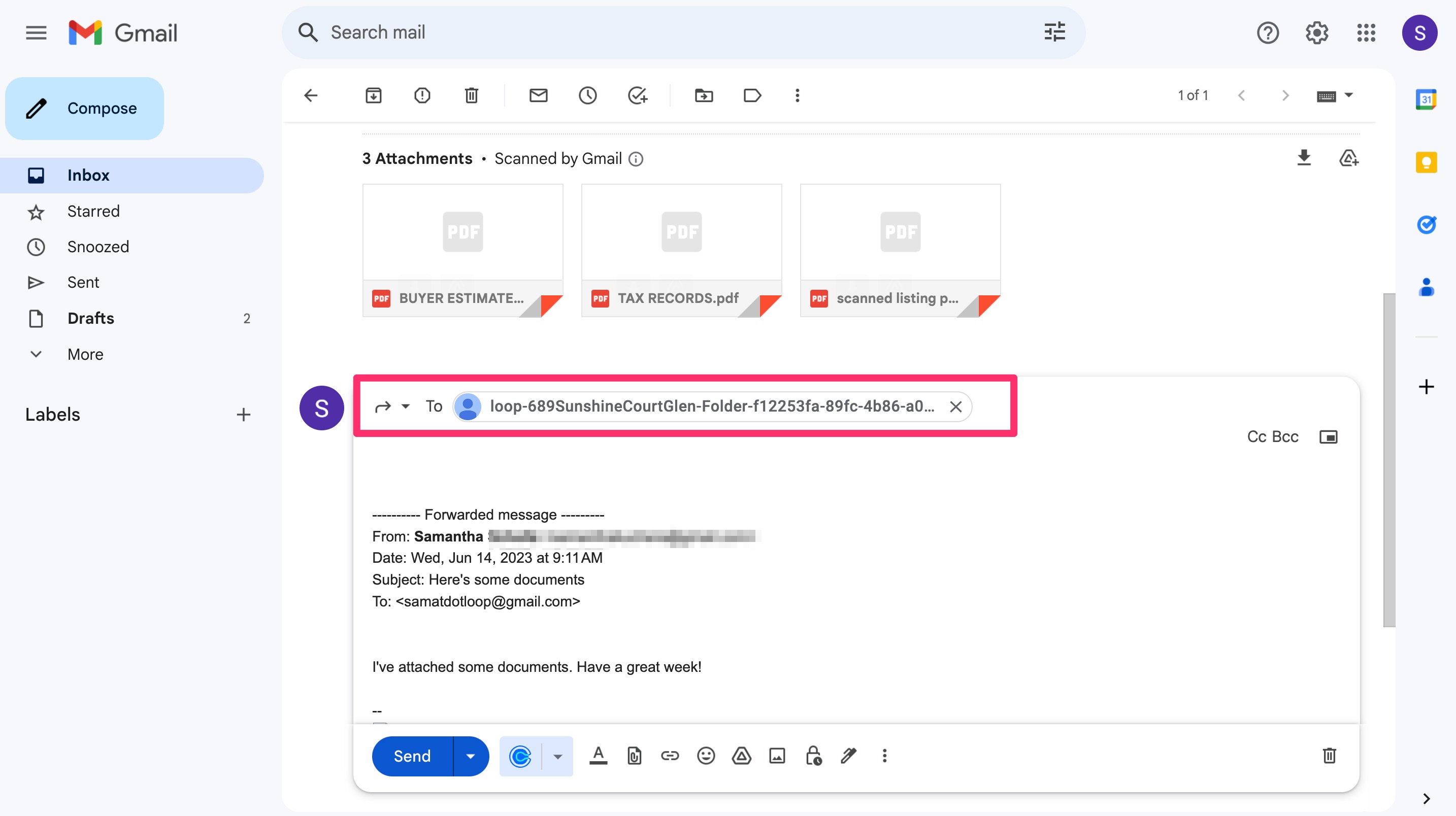Click the Bcc link
This screenshot has height=816, width=1456.
point(1285,437)
